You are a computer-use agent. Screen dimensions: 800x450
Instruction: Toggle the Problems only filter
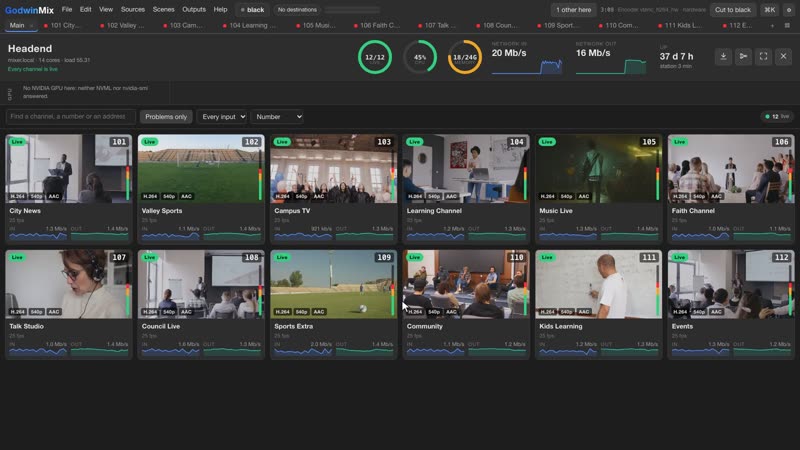[x=166, y=117]
